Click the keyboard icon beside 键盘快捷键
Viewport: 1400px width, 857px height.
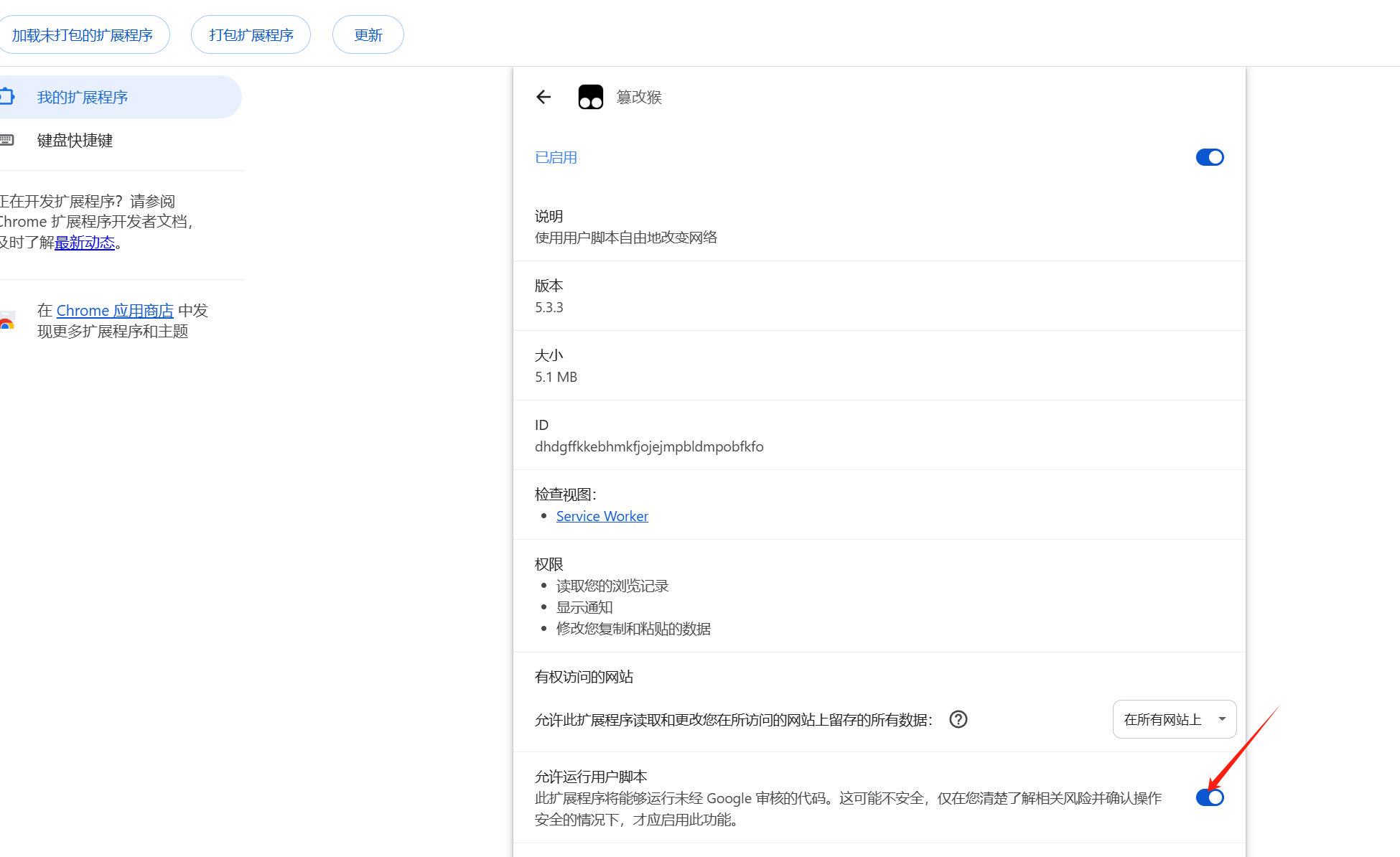[x=7, y=140]
